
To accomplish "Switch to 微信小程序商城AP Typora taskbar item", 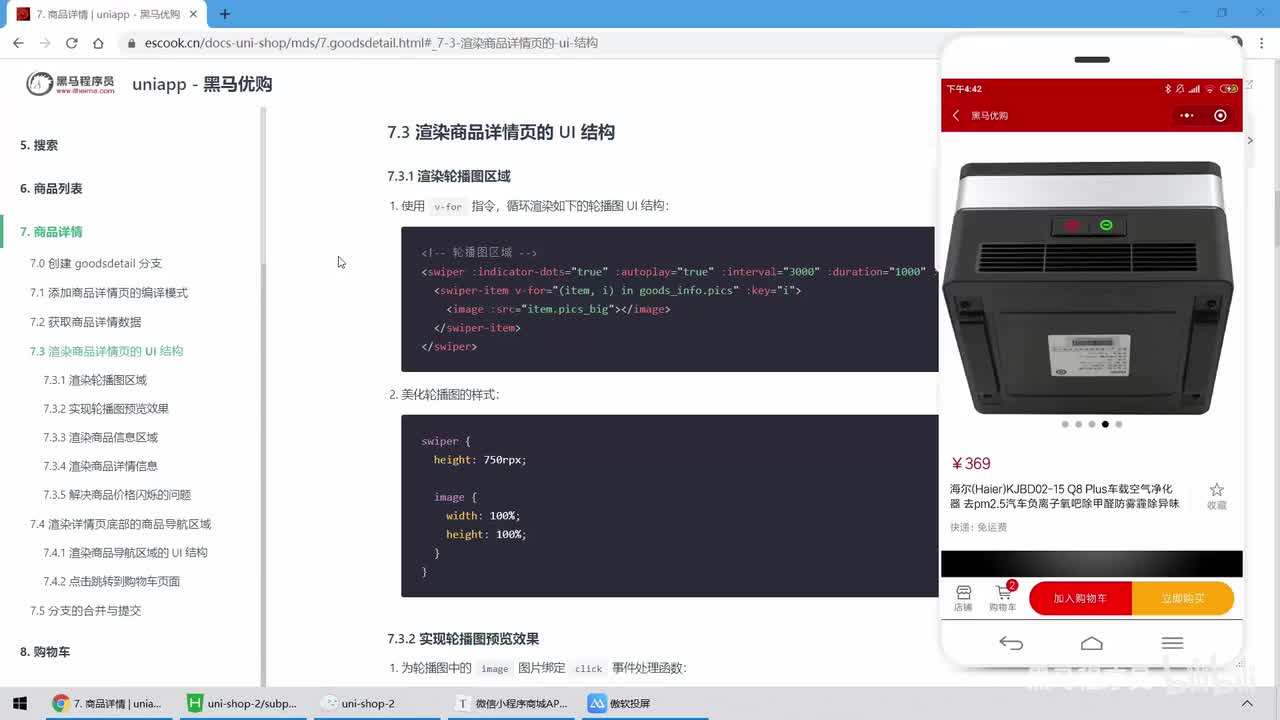I will (x=510, y=703).
